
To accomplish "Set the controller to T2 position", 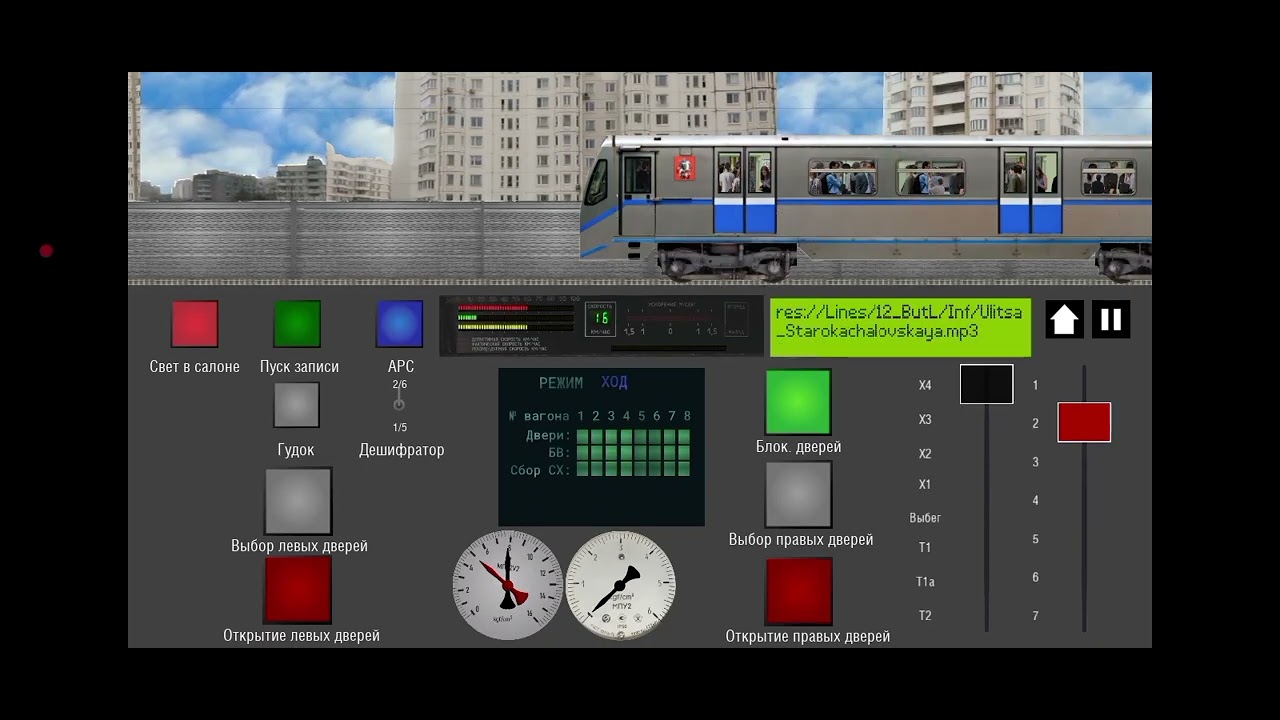I will click(x=925, y=616).
